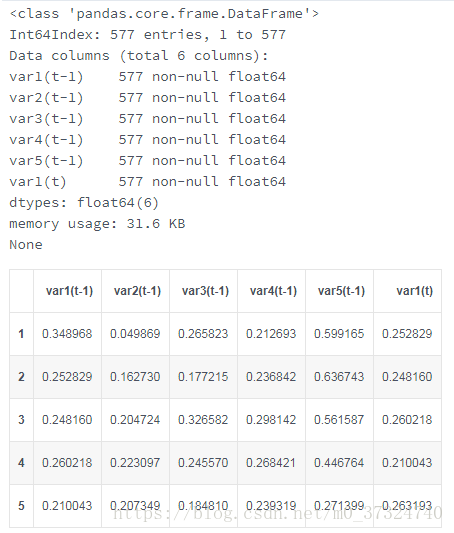This screenshot has height=533, width=454.
Task: Click the var2(t-1) column header
Action: coord(137,291)
